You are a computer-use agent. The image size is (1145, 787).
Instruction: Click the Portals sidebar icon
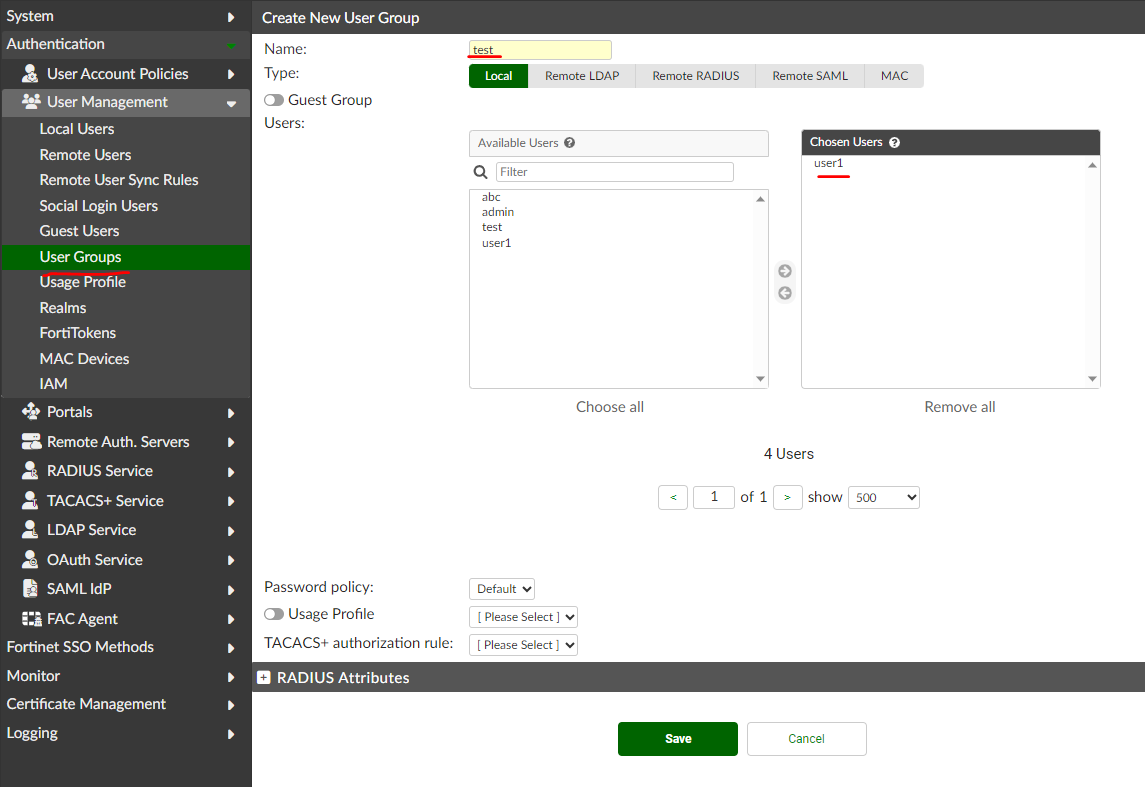pyautogui.click(x=31, y=412)
